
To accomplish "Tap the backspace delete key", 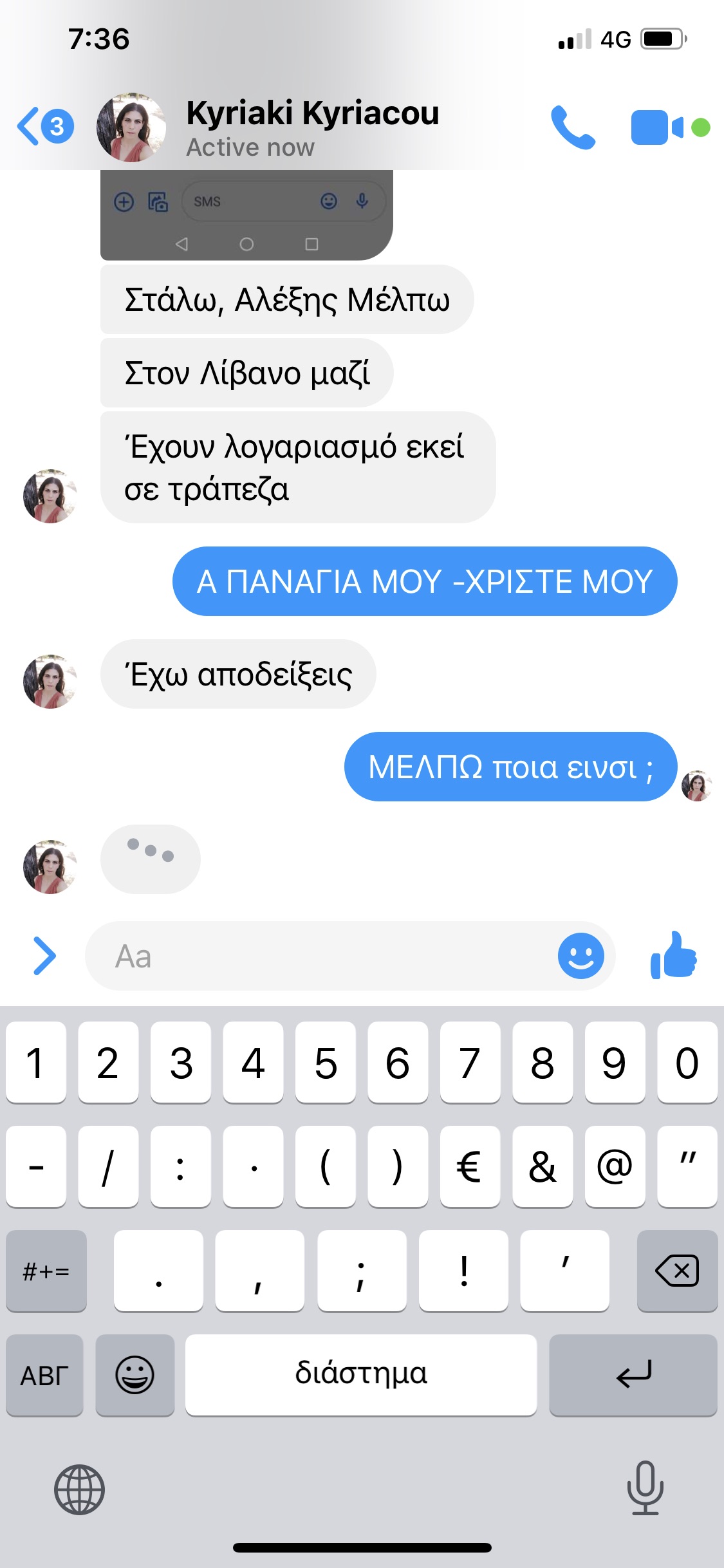I will pos(677,1271).
